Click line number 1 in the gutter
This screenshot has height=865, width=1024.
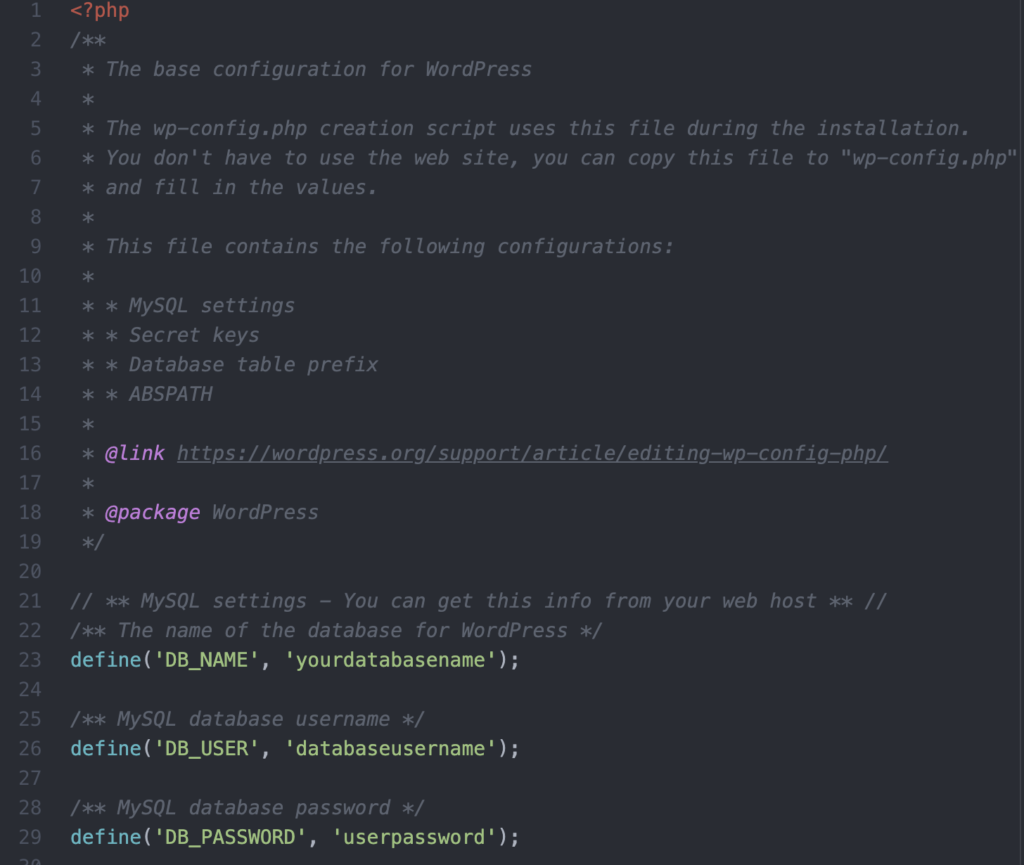[35, 11]
